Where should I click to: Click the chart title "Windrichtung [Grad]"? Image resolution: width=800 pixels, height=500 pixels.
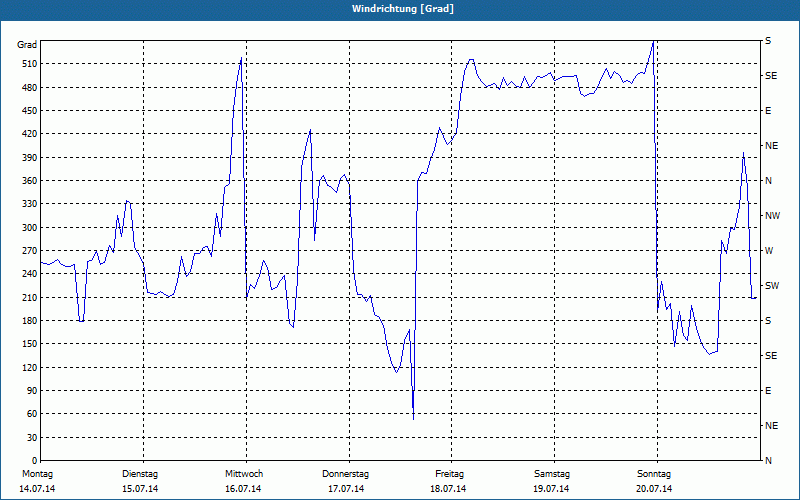point(403,9)
